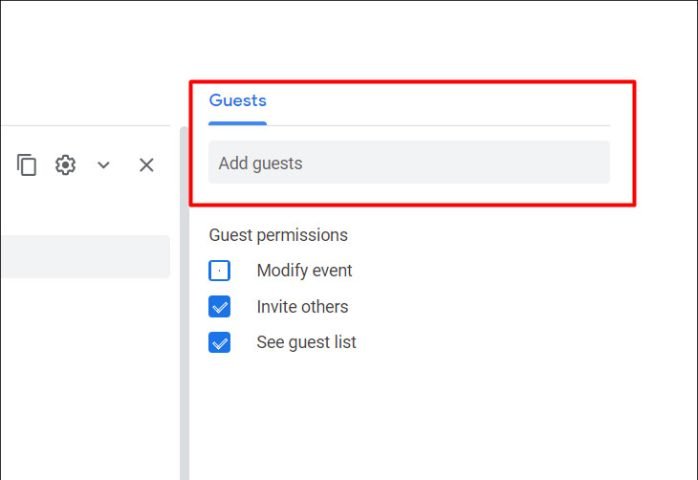This screenshot has height=480, width=698.
Task: Click the "Invite others" label text
Action: click(302, 307)
